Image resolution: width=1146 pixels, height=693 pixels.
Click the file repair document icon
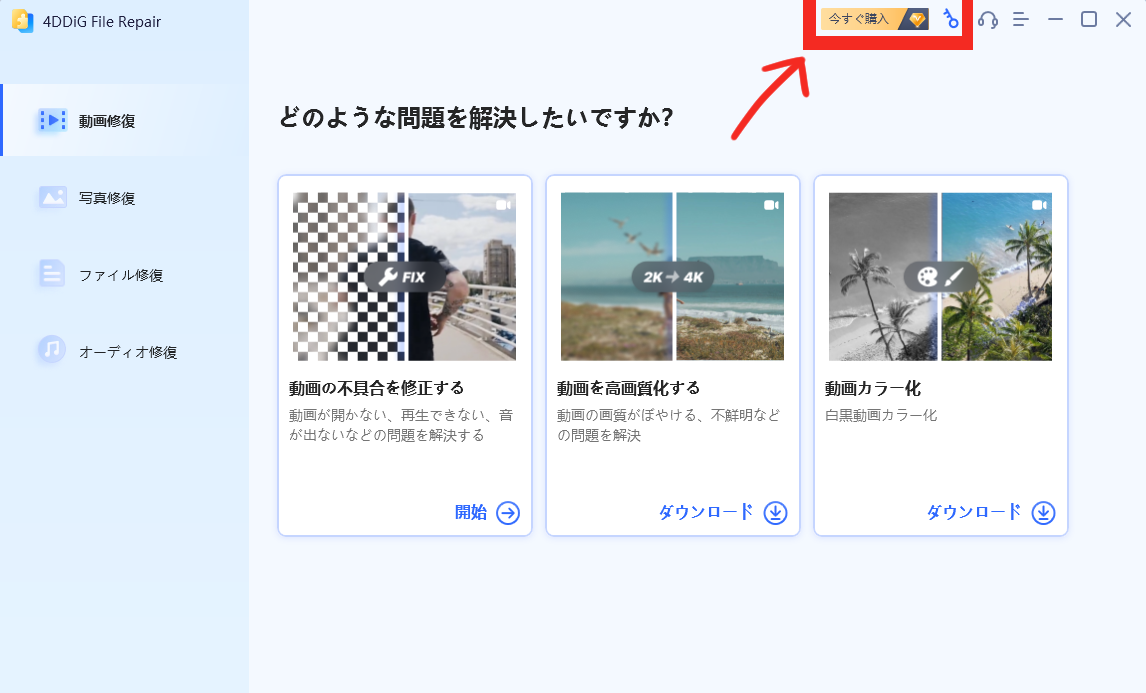pos(52,274)
